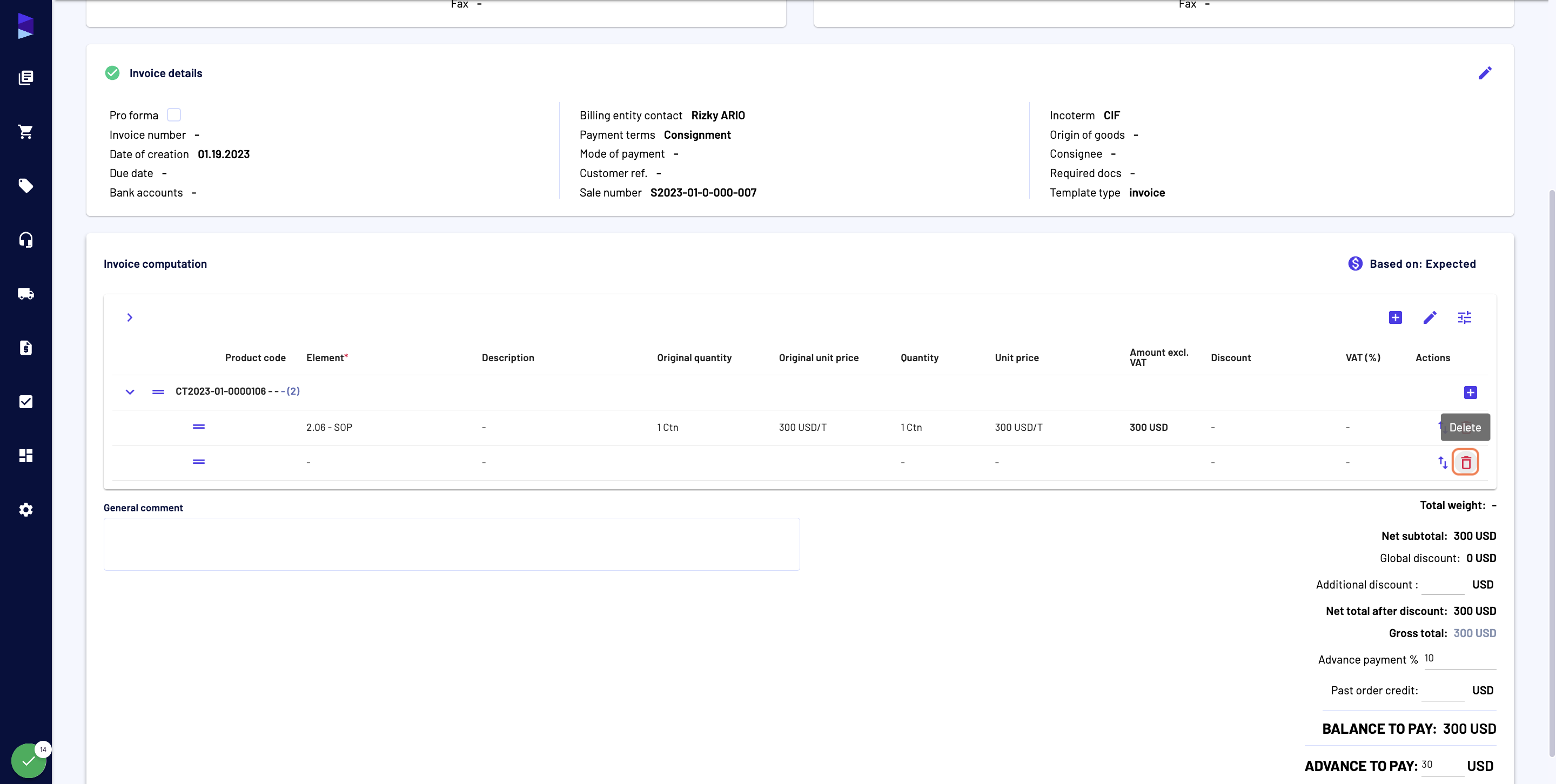
Task: Grab drag handle of empty line row
Action: (198, 462)
